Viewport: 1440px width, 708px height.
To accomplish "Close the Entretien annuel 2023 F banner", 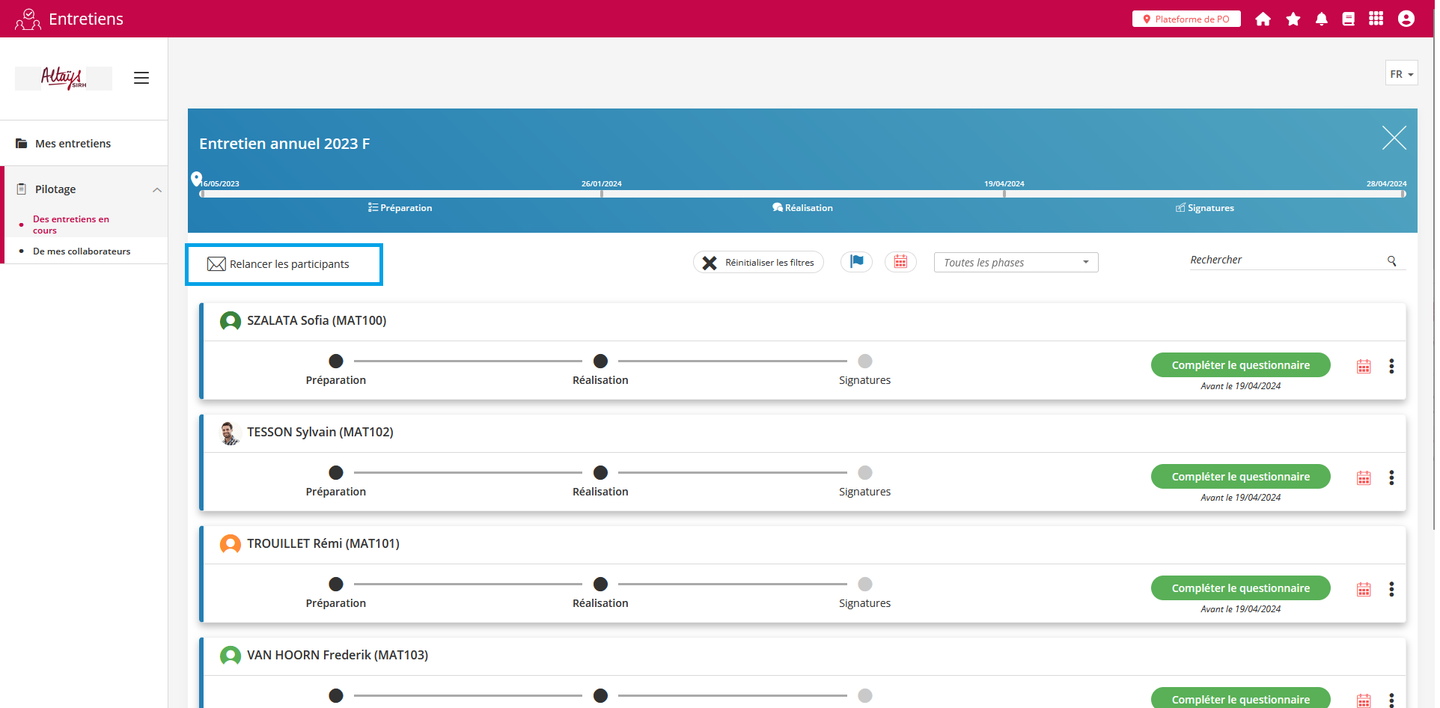I will [1393, 138].
